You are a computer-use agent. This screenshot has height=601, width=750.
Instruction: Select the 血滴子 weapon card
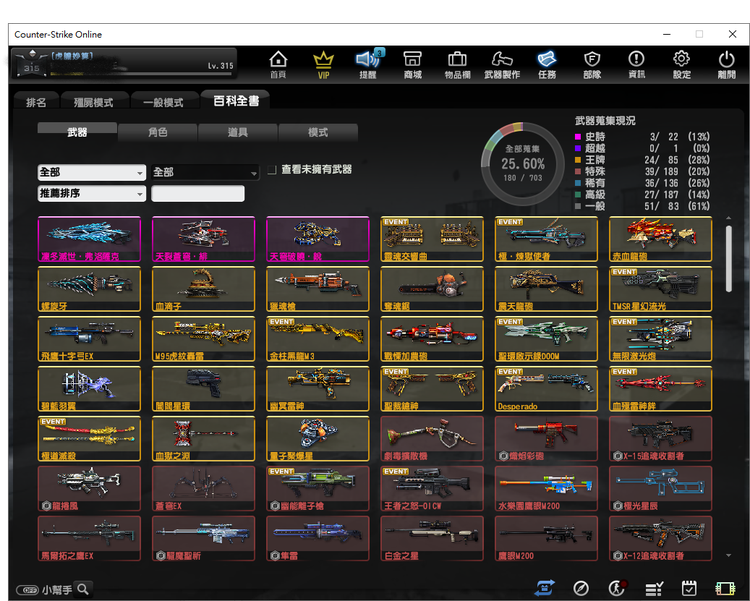click(x=203, y=289)
